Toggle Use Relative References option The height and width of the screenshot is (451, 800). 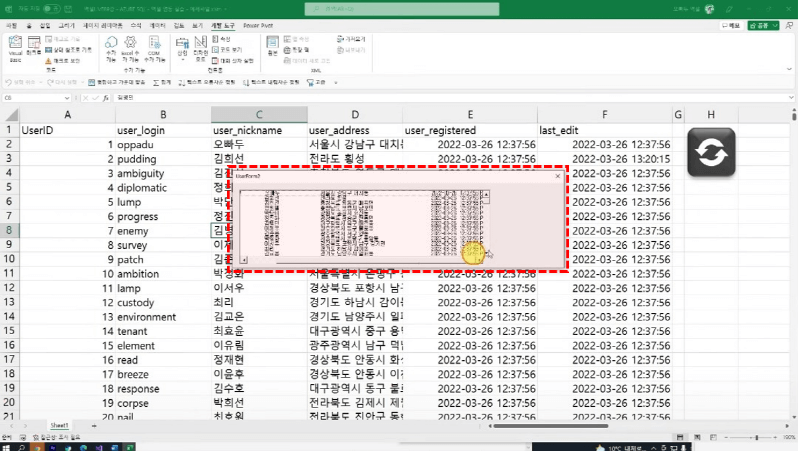pos(68,49)
